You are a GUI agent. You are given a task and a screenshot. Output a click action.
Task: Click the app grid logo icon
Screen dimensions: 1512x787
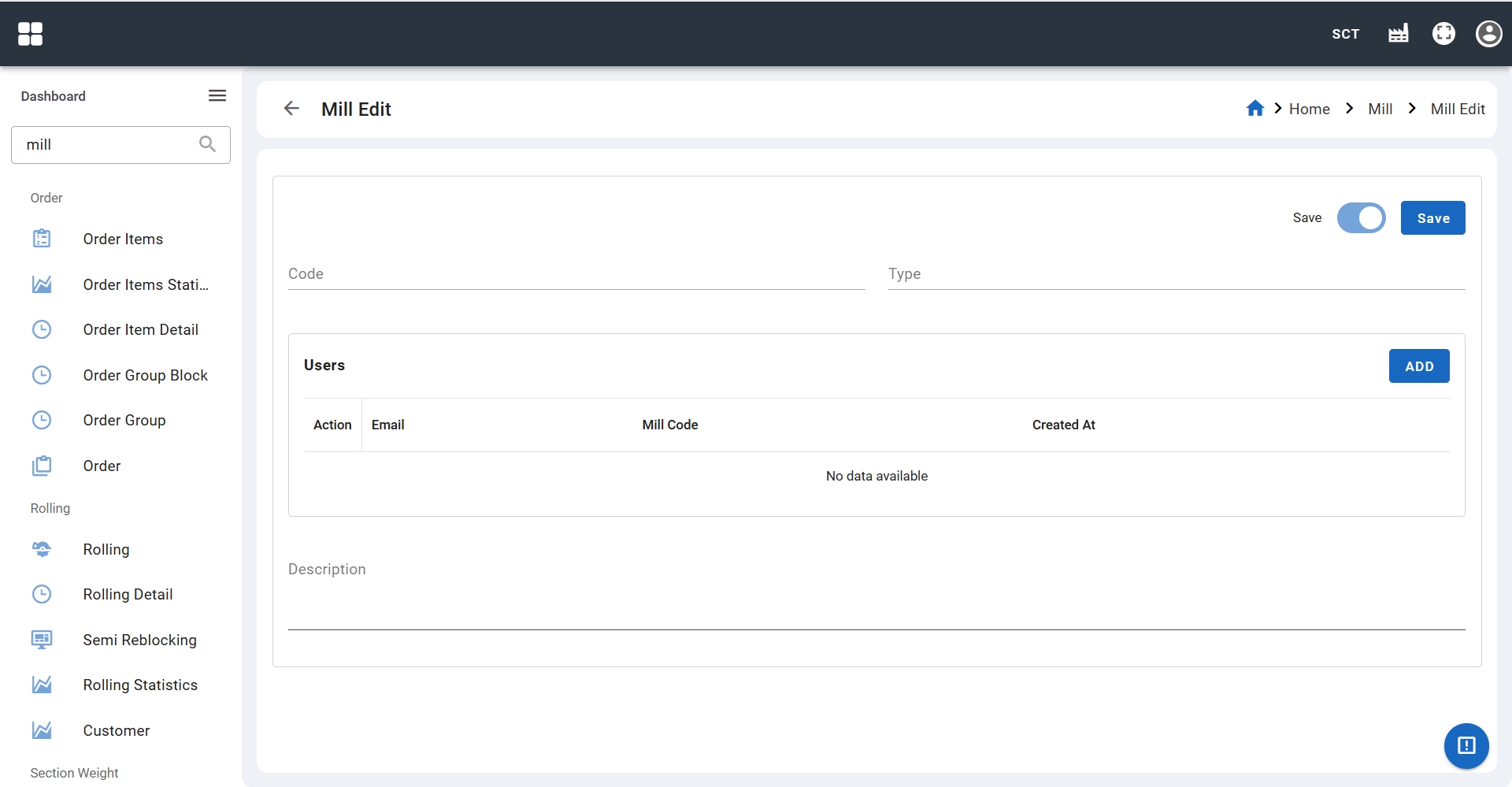coord(30,34)
